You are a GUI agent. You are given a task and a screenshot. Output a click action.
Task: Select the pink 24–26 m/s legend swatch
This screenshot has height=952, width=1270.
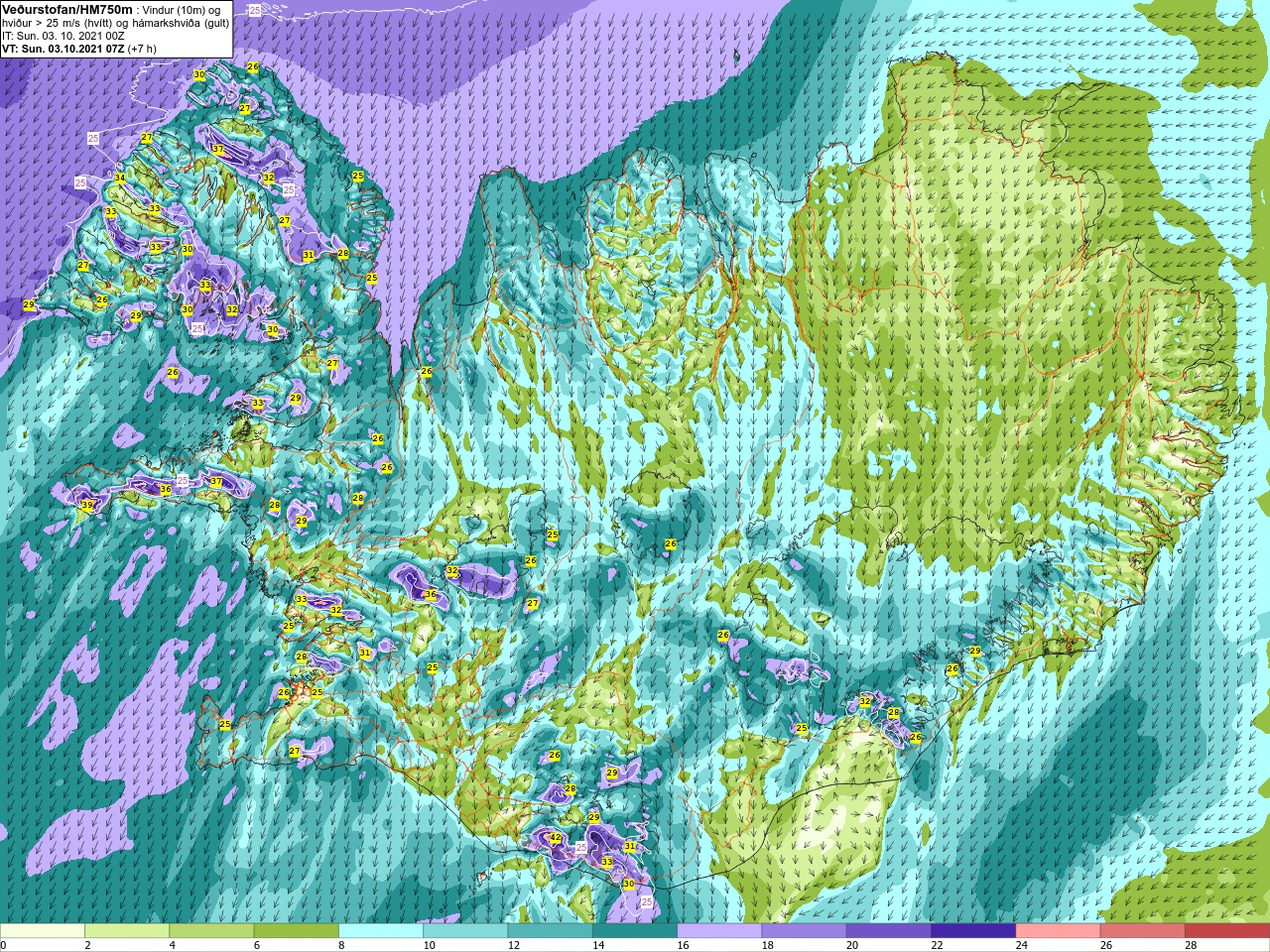coord(1058,931)
